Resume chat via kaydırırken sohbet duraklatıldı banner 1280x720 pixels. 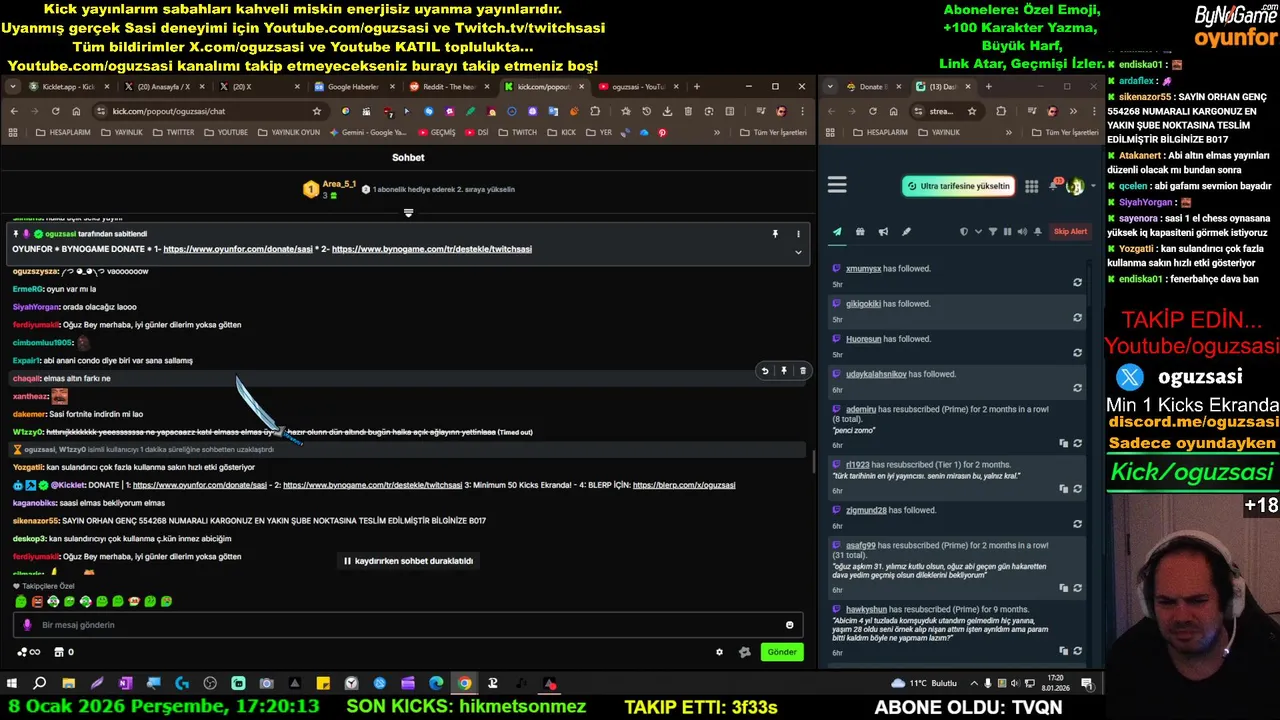408,561
